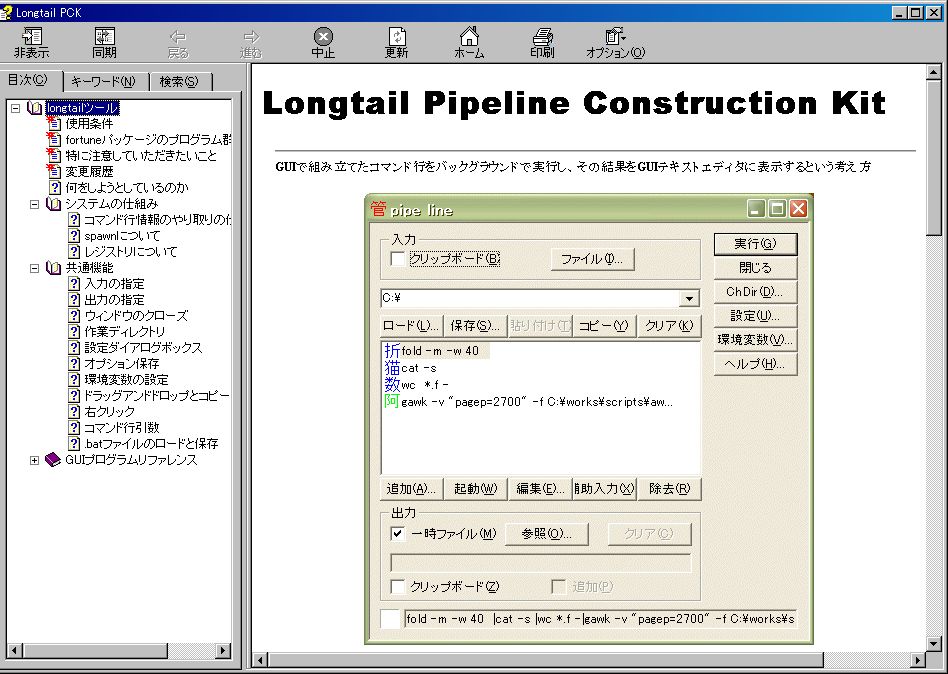This screenshot has height=674, width=948.
Task: Enable クリップボード(Z) checkbox in the 出力 group
Action: click(398, 587)
